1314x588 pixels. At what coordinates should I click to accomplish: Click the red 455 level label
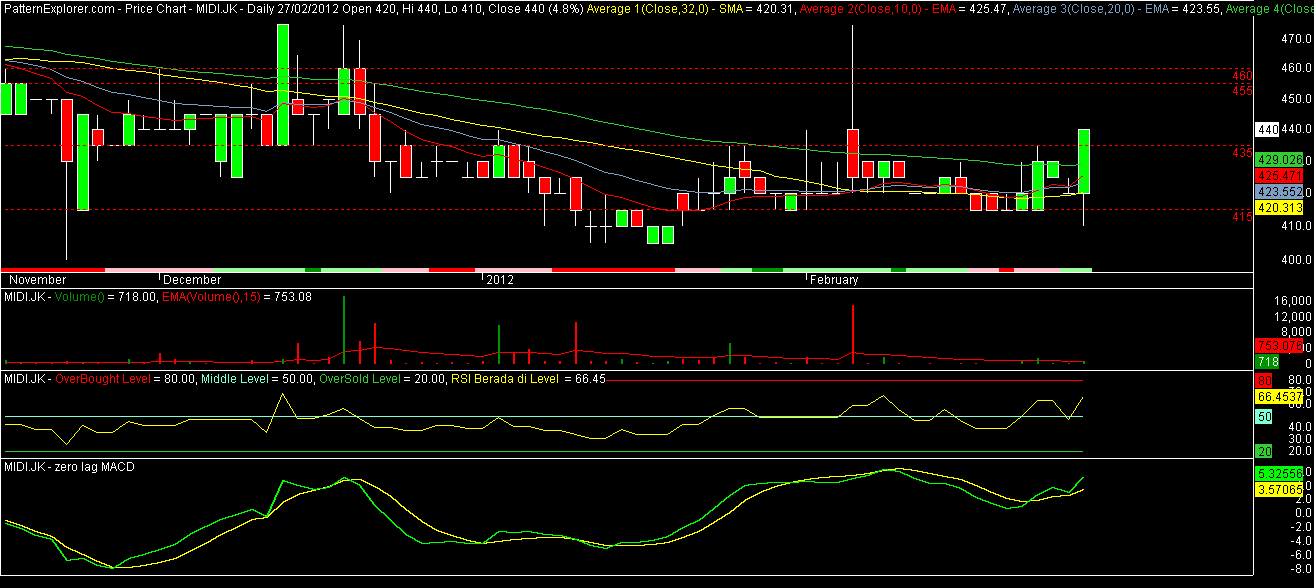click(1242, 90)
